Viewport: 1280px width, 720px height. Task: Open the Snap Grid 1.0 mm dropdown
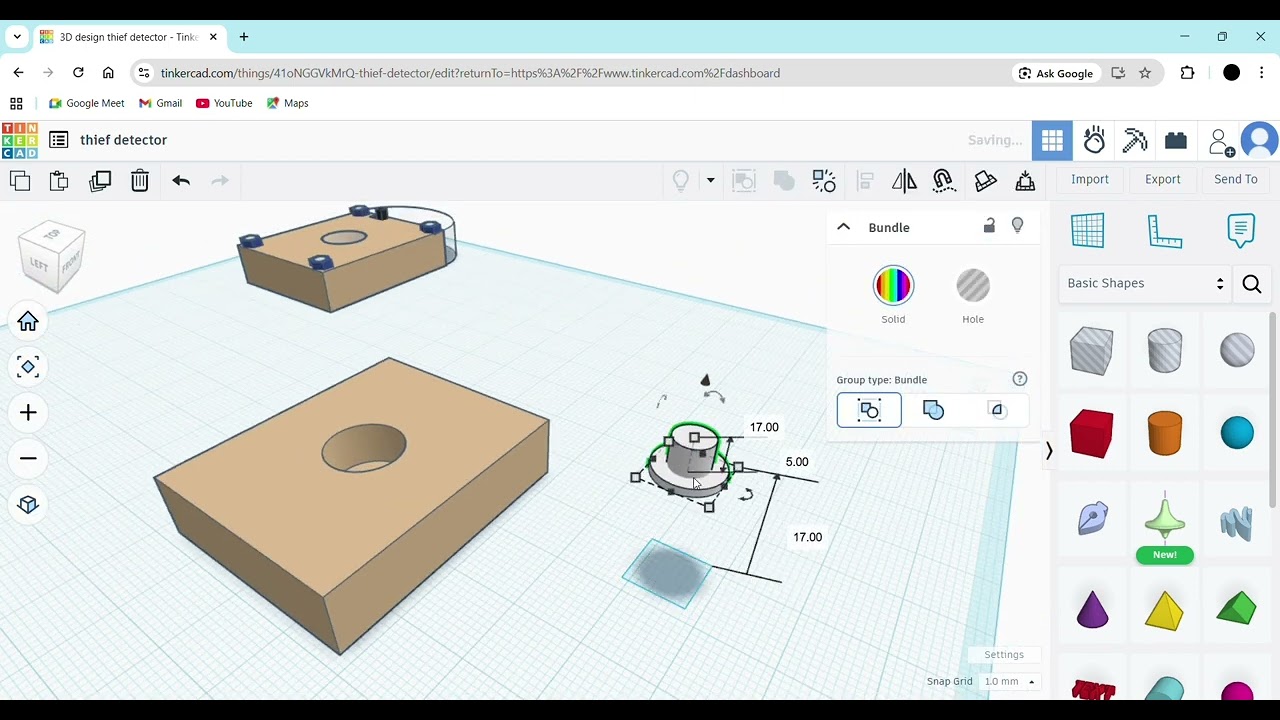pyautogui.click(x=1009, y=682)
